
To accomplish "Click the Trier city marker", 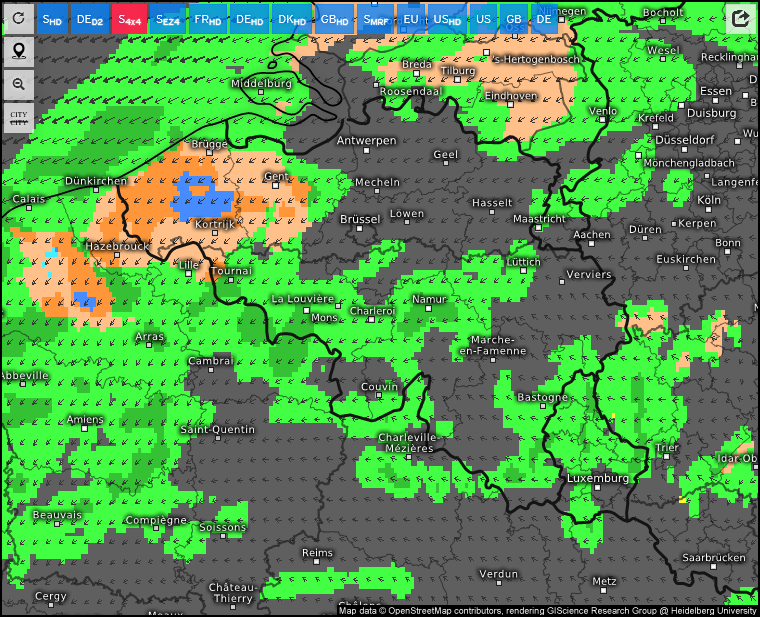I will tap(667, 457).
